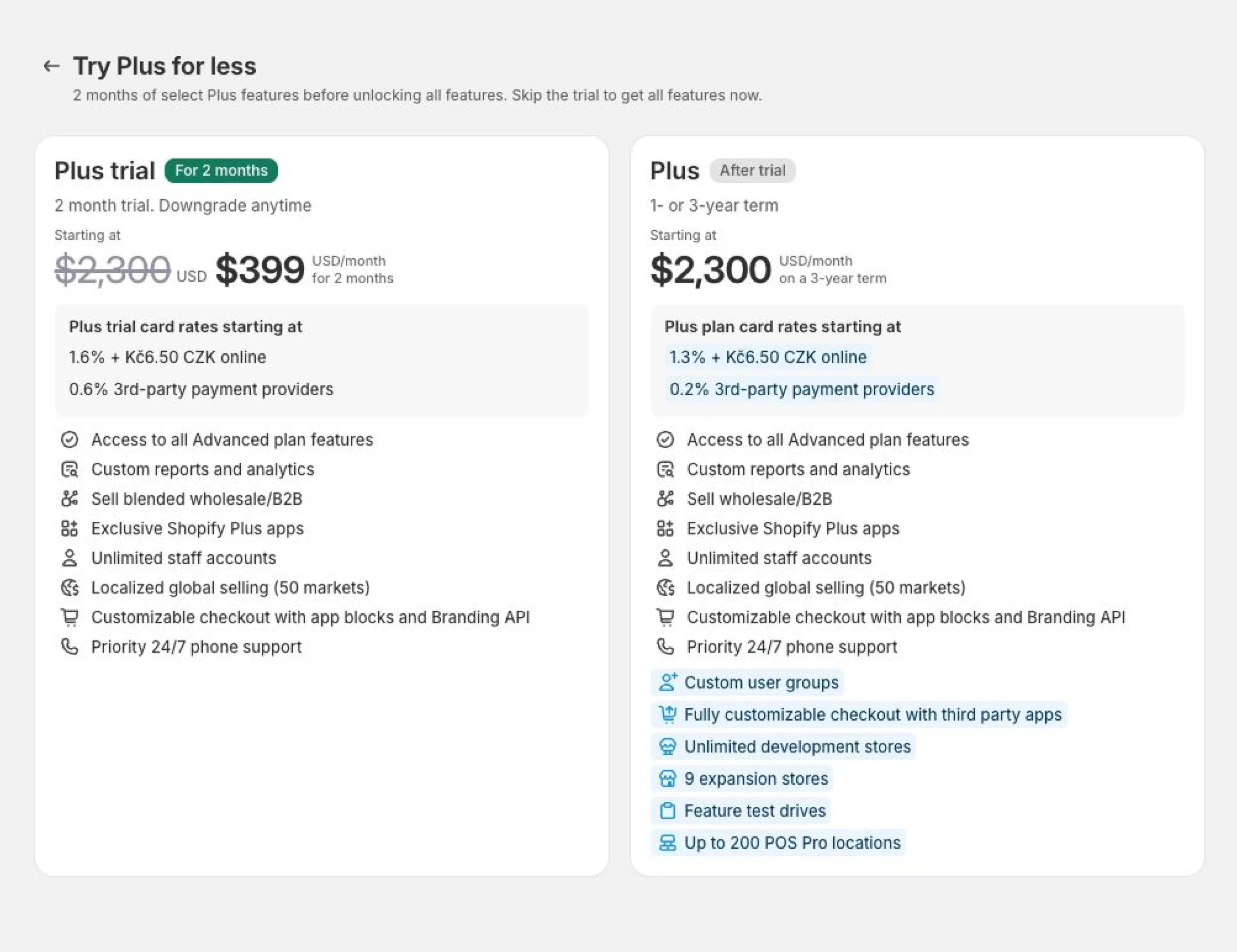
Task: Click the icon beside Sell blended wholesale/B2B
Action: pos(70,499)
